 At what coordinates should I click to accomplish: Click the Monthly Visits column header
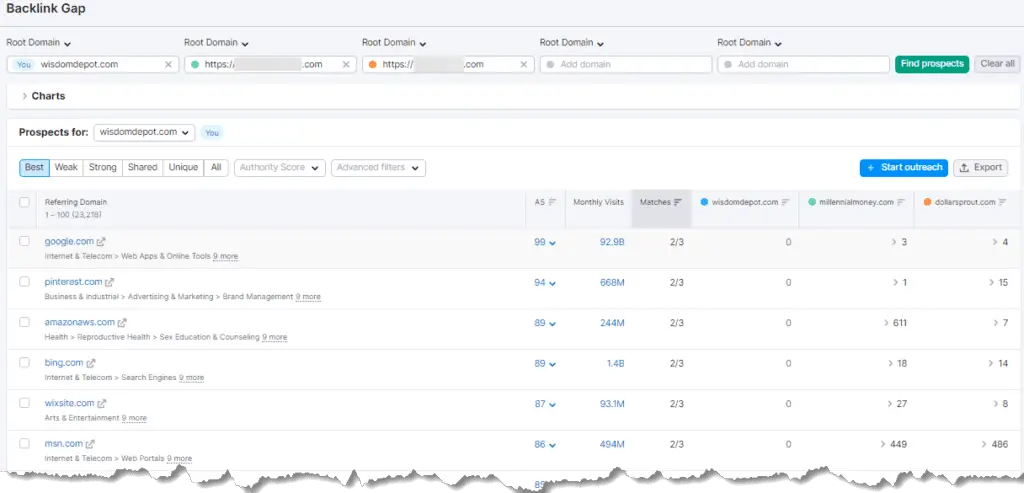[598, 202]
